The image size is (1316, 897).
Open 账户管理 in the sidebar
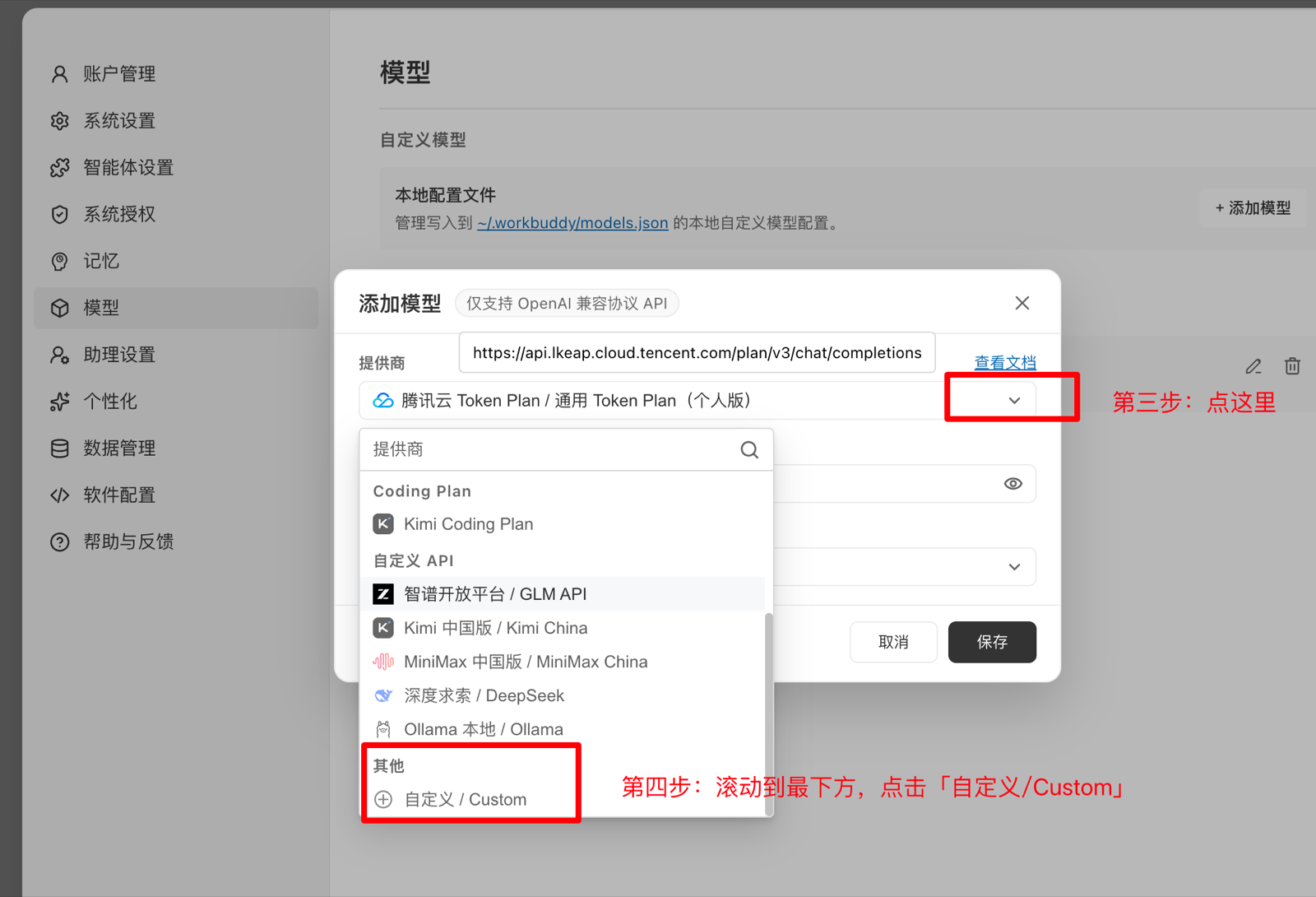176,74
